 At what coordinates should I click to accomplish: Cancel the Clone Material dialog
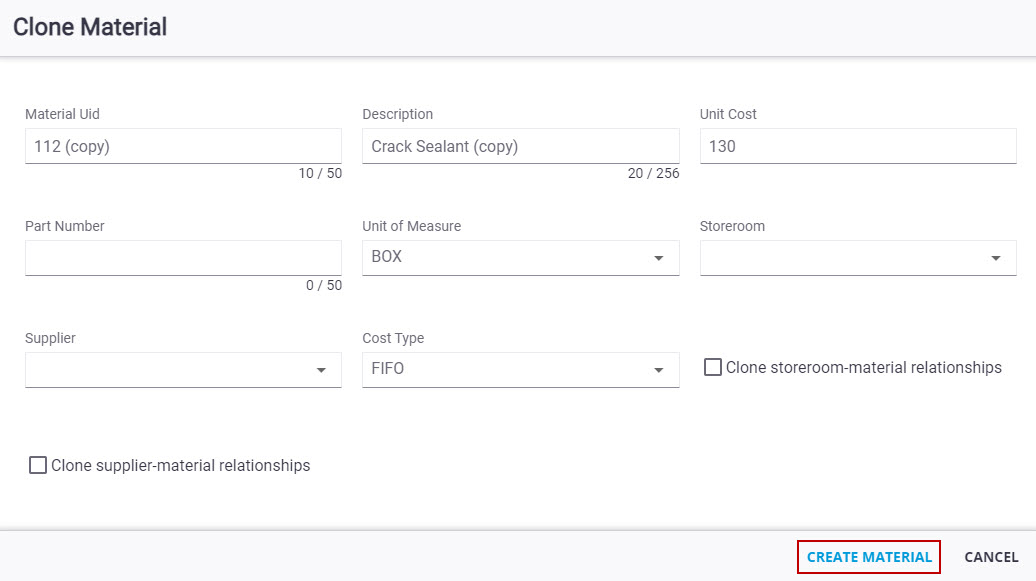991,557
